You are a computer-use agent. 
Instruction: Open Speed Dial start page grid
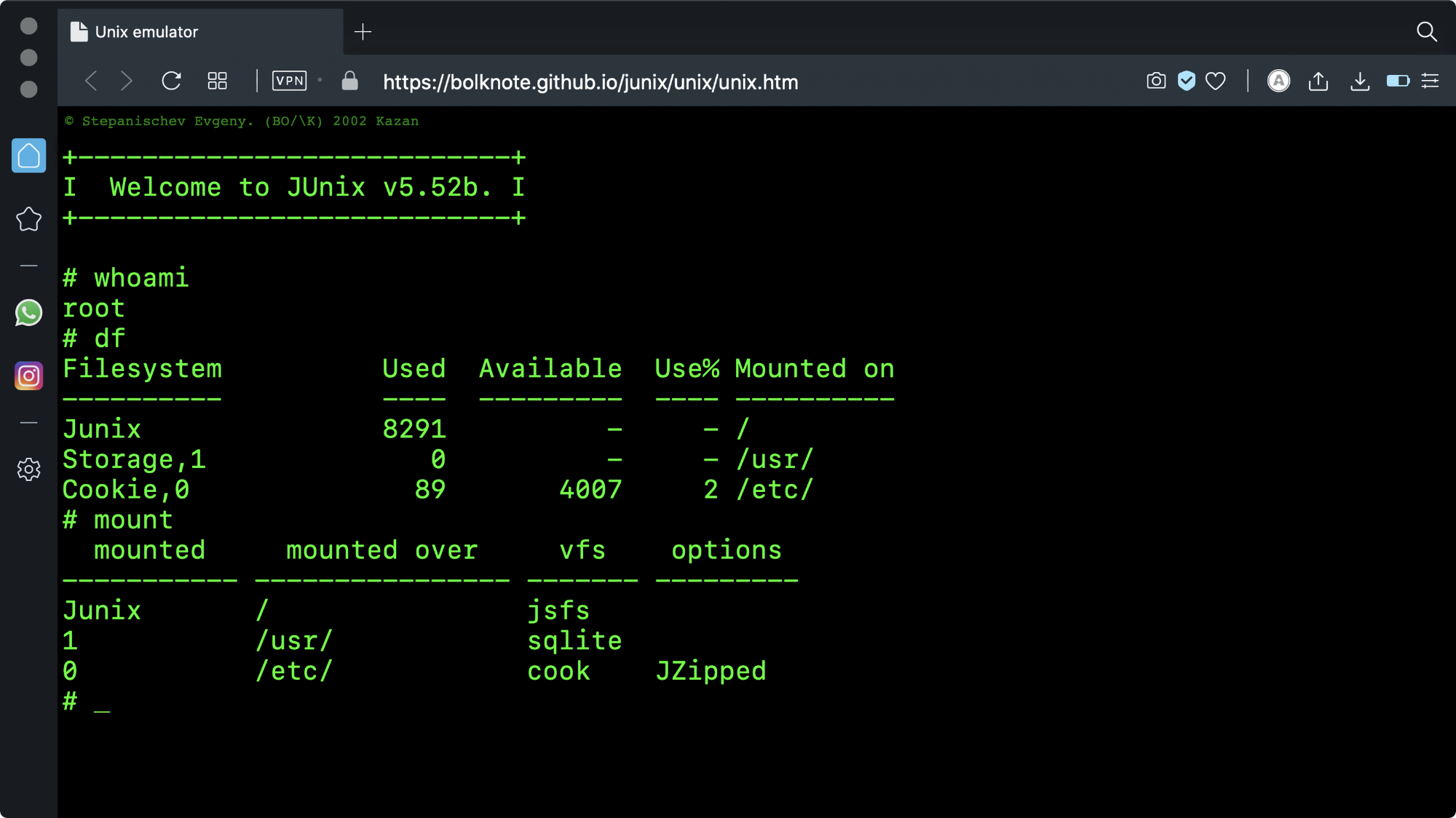217,81
